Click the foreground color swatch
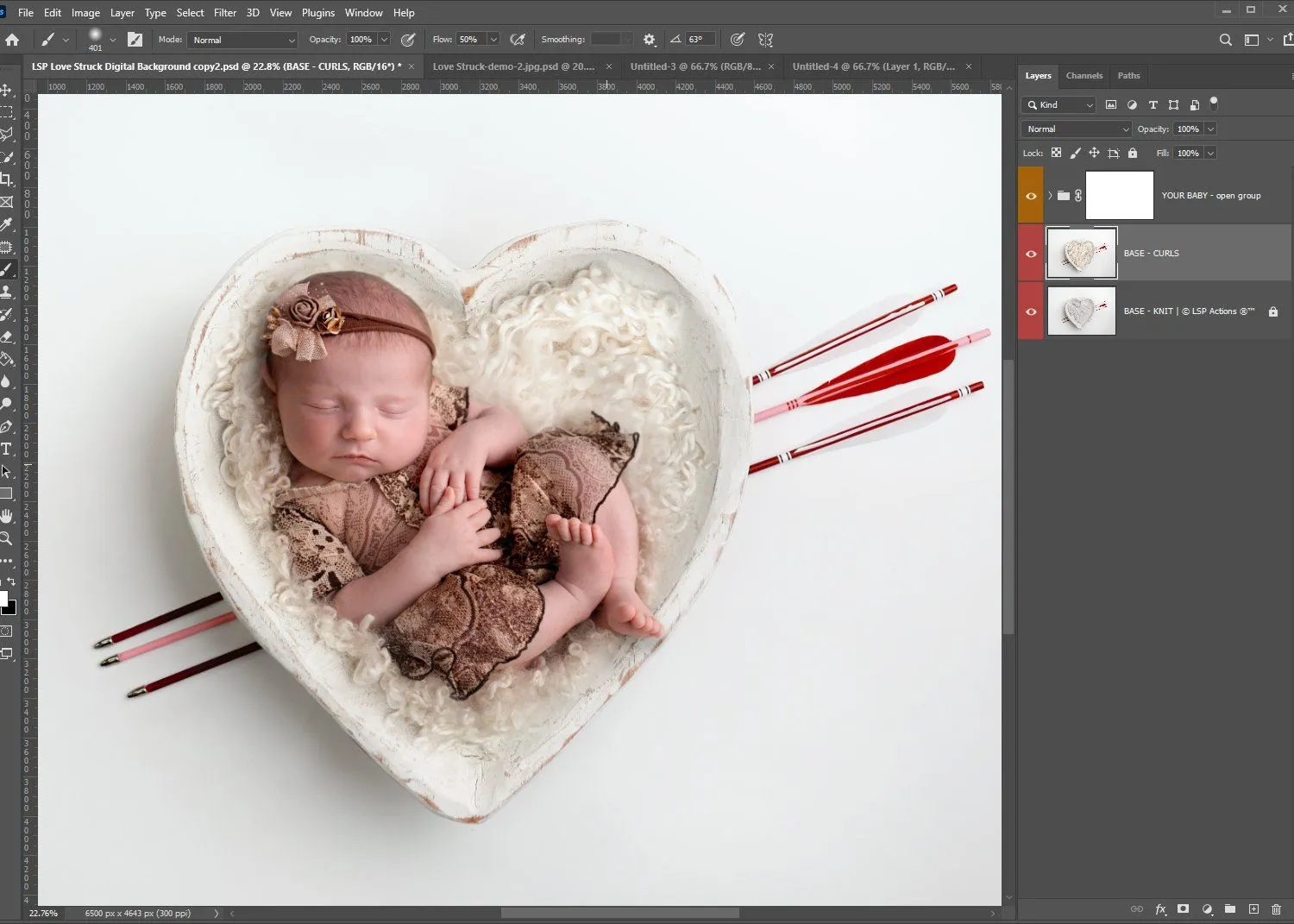Viewport: 1294px width, 924px height. (3, 598)
